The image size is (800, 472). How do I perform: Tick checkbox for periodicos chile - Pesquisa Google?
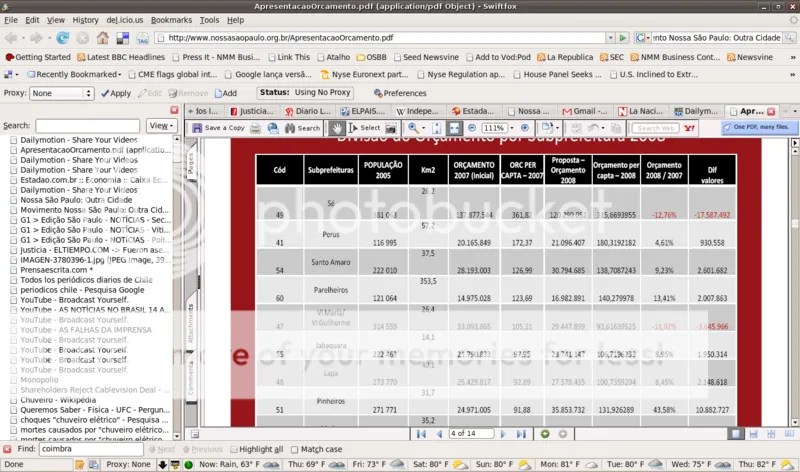pyautogui.click(x=14, y=290)
